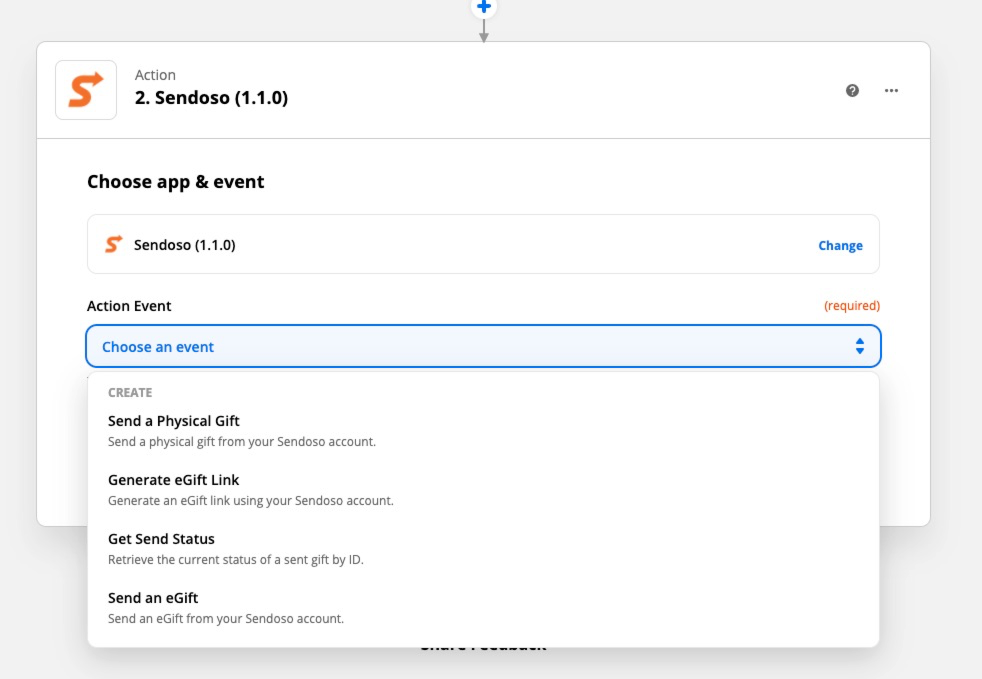This screenshot has height=679, width=982.
Task: Click the Change link to switch apps
Action: tap(840, 245)
